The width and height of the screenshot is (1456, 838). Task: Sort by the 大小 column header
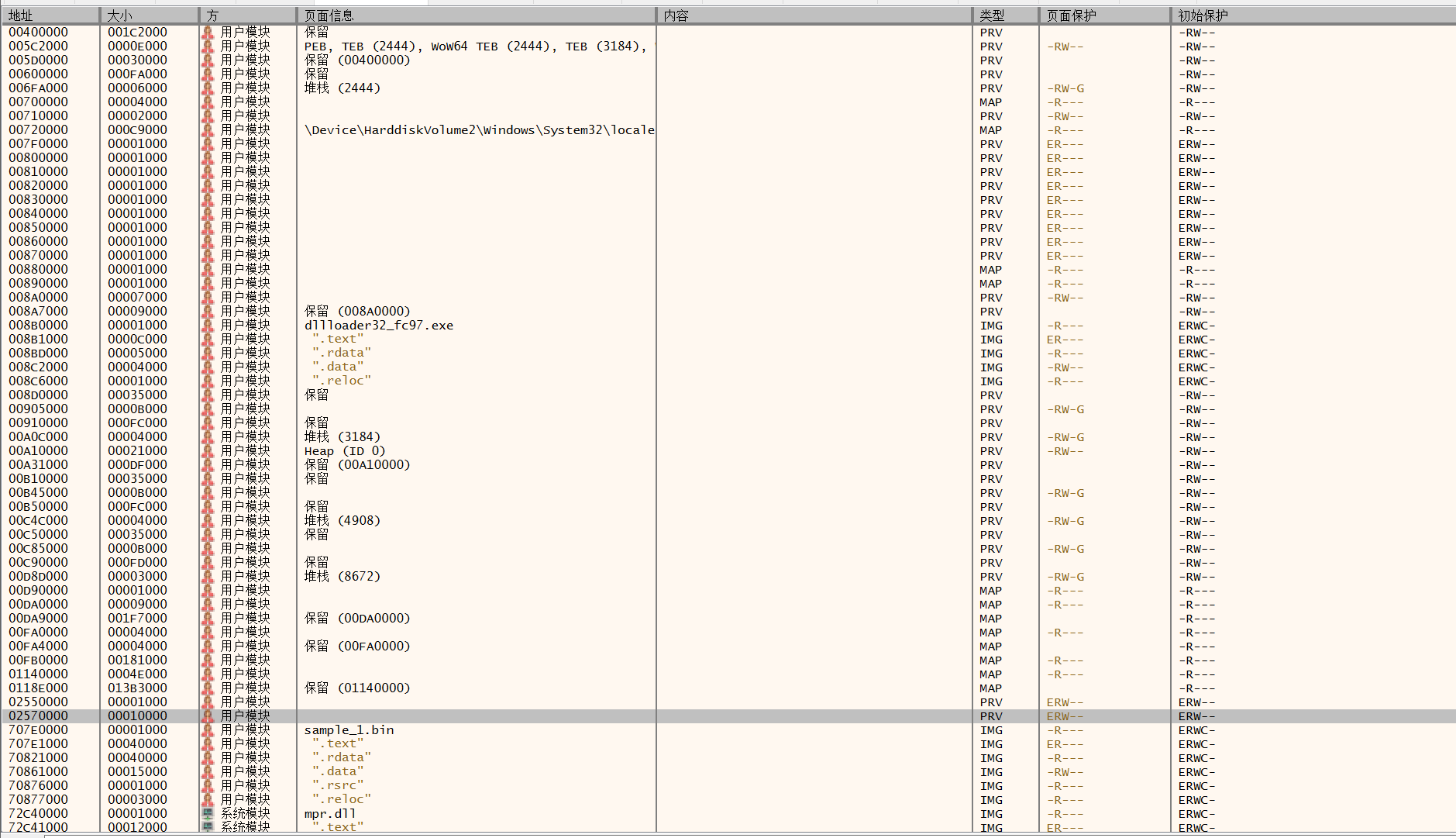coord(150,16)
